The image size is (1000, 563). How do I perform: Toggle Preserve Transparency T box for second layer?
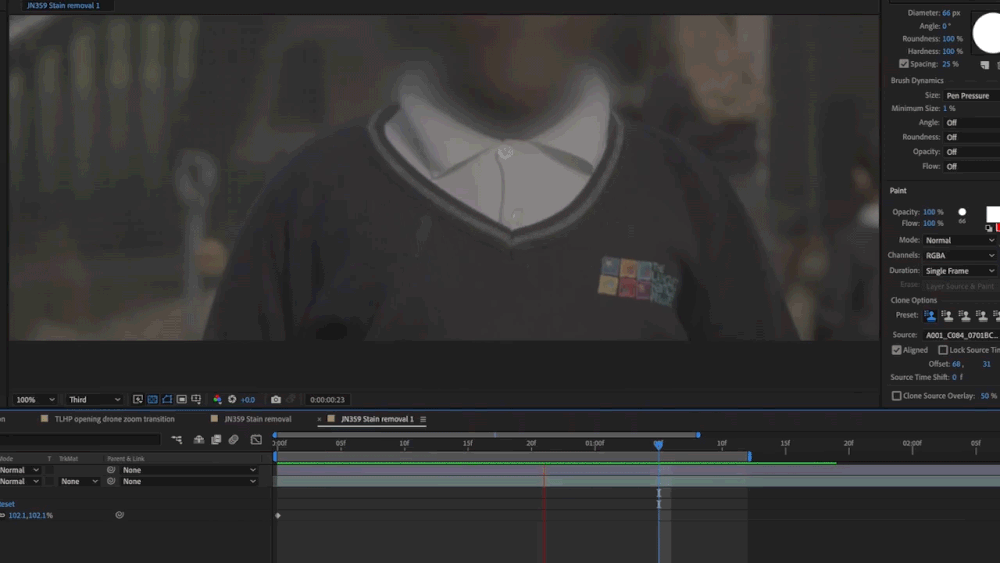click(49, 481)
